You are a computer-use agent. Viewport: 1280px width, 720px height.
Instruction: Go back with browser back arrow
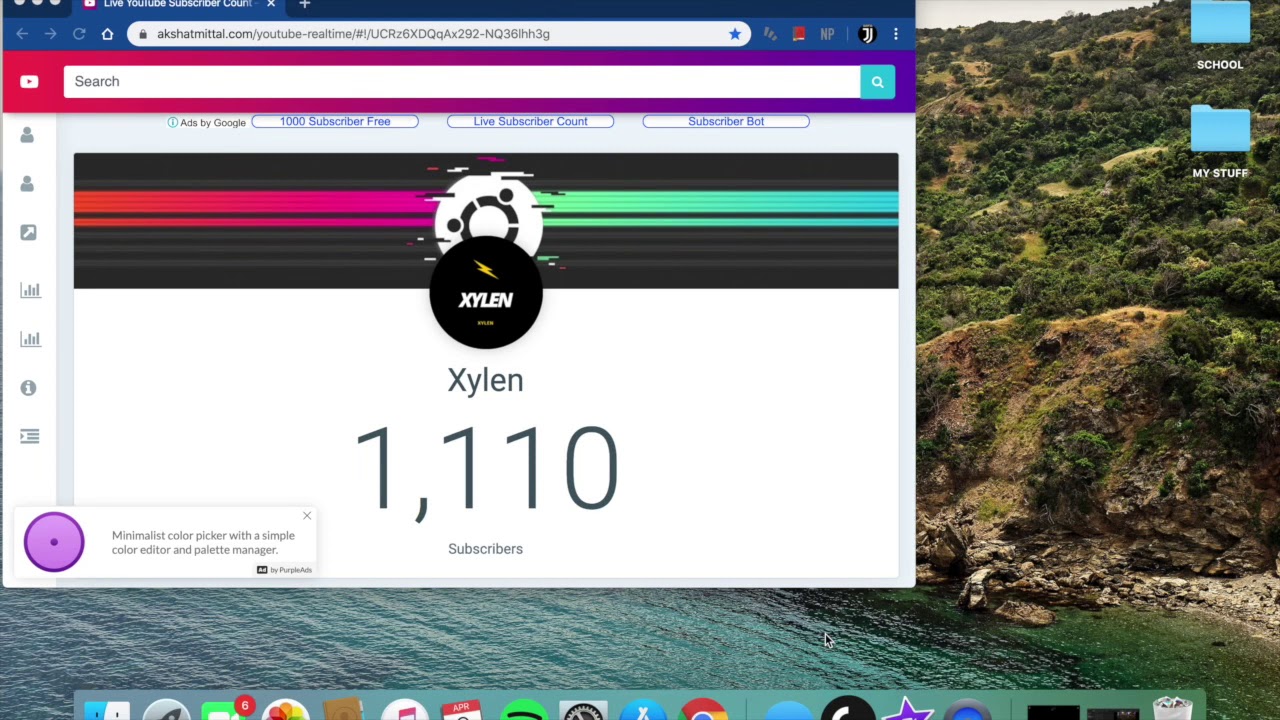22,34
